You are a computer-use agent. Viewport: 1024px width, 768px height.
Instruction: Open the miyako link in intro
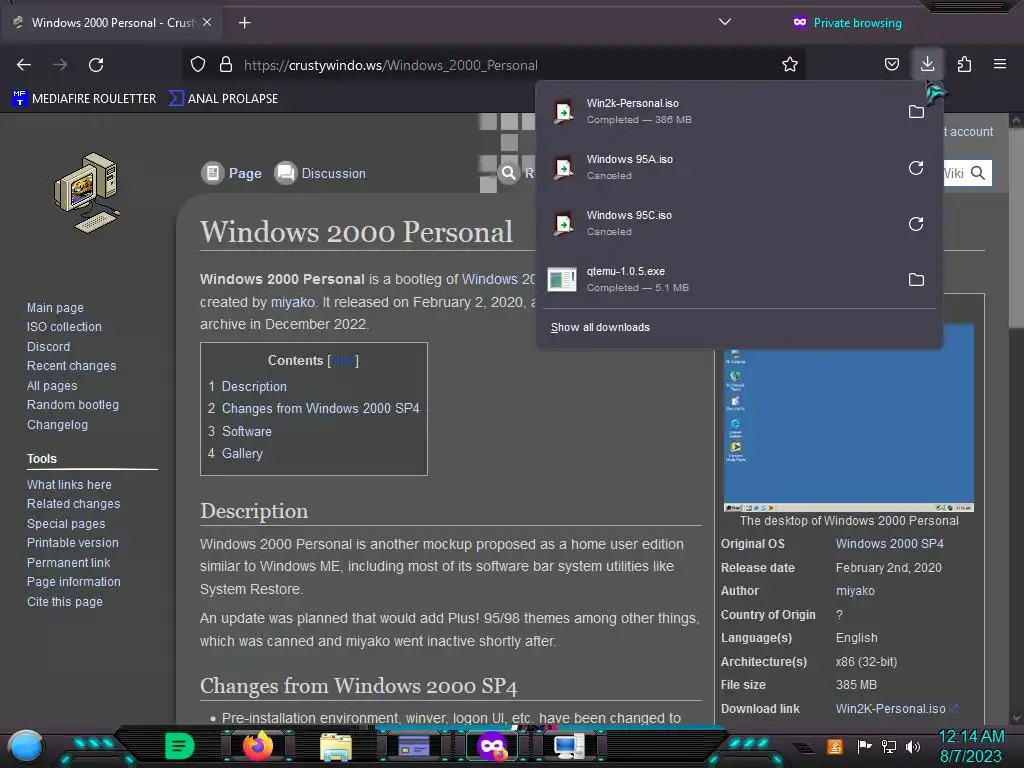pyautogui.click(x=293, y=302)
